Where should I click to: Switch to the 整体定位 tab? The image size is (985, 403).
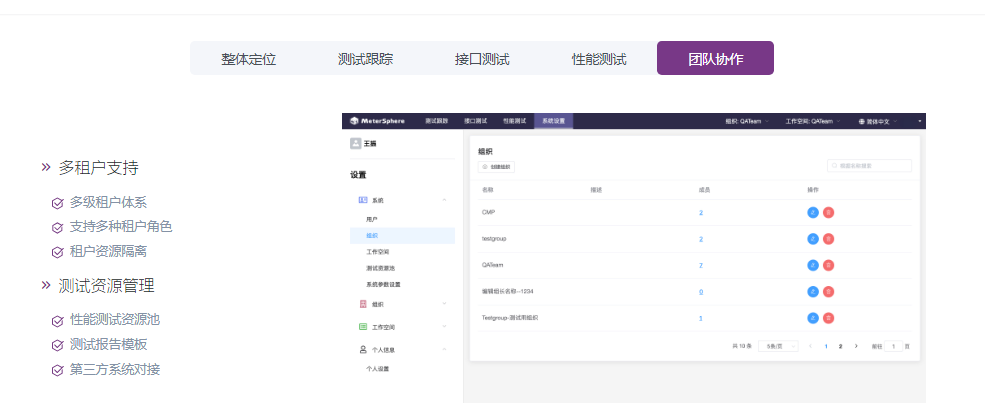(248, 58)
